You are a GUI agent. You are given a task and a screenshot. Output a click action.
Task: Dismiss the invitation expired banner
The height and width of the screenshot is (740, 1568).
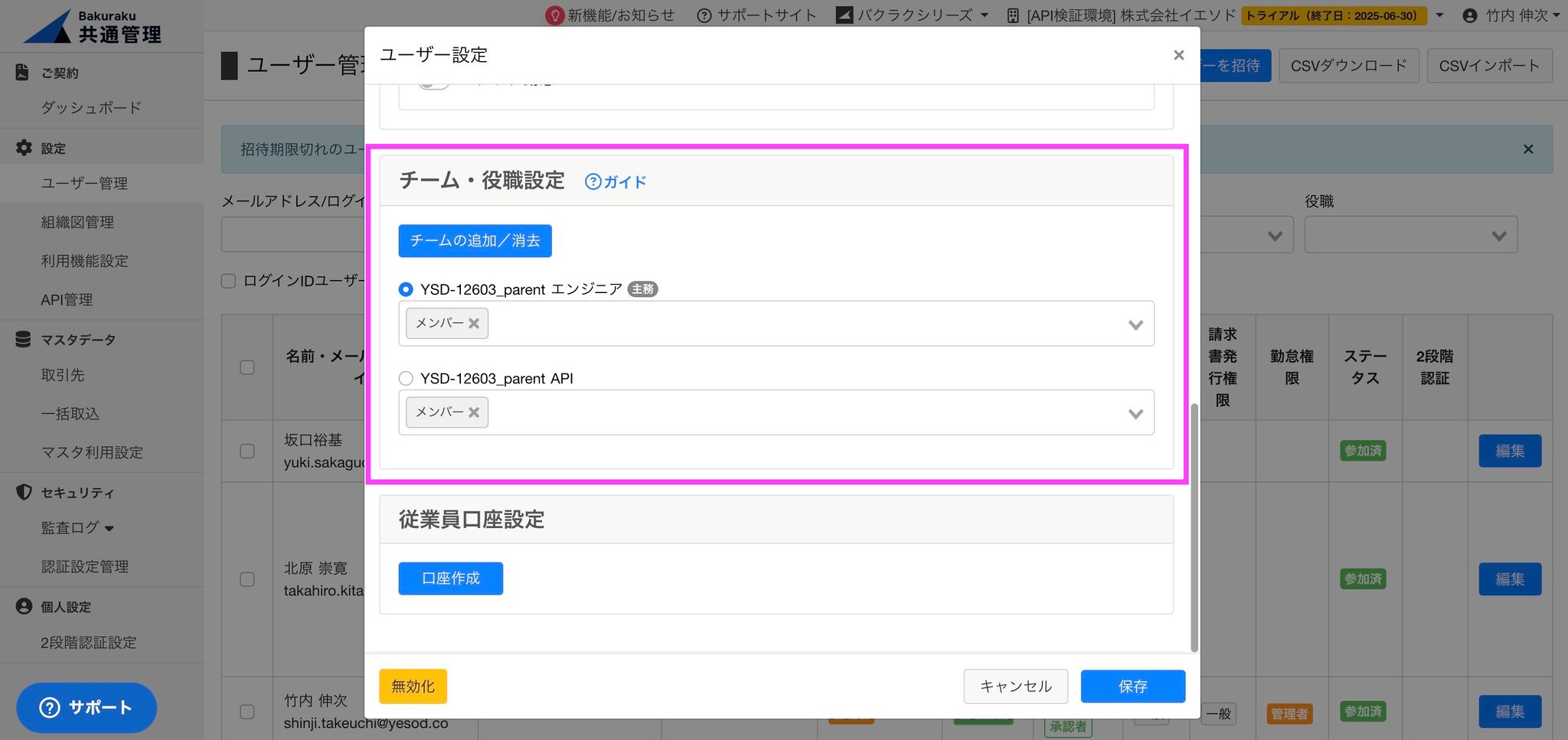(1527, 149)
